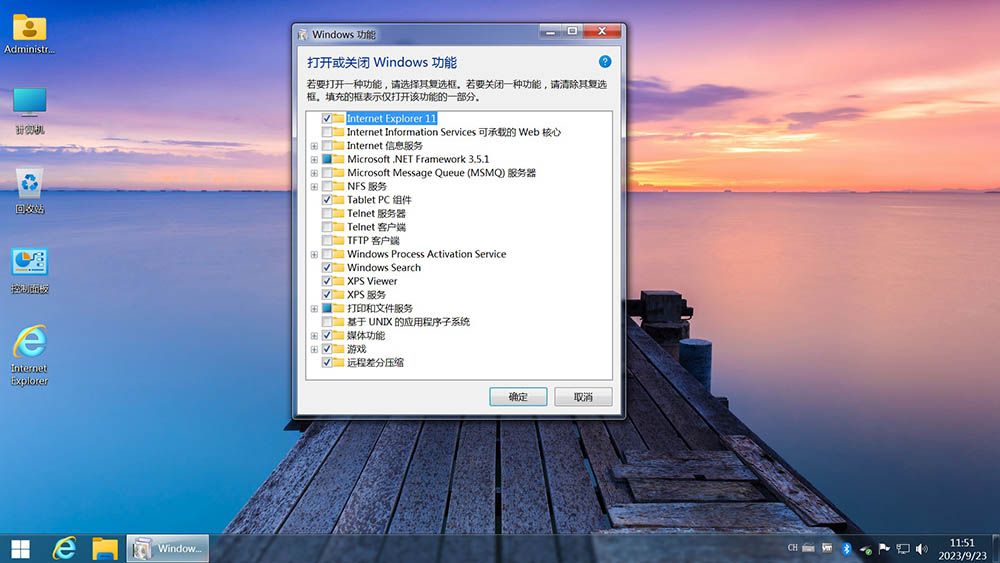Screen dimensions: 1000x563
Task: Click the 取消 button
Action: [583, 397]
